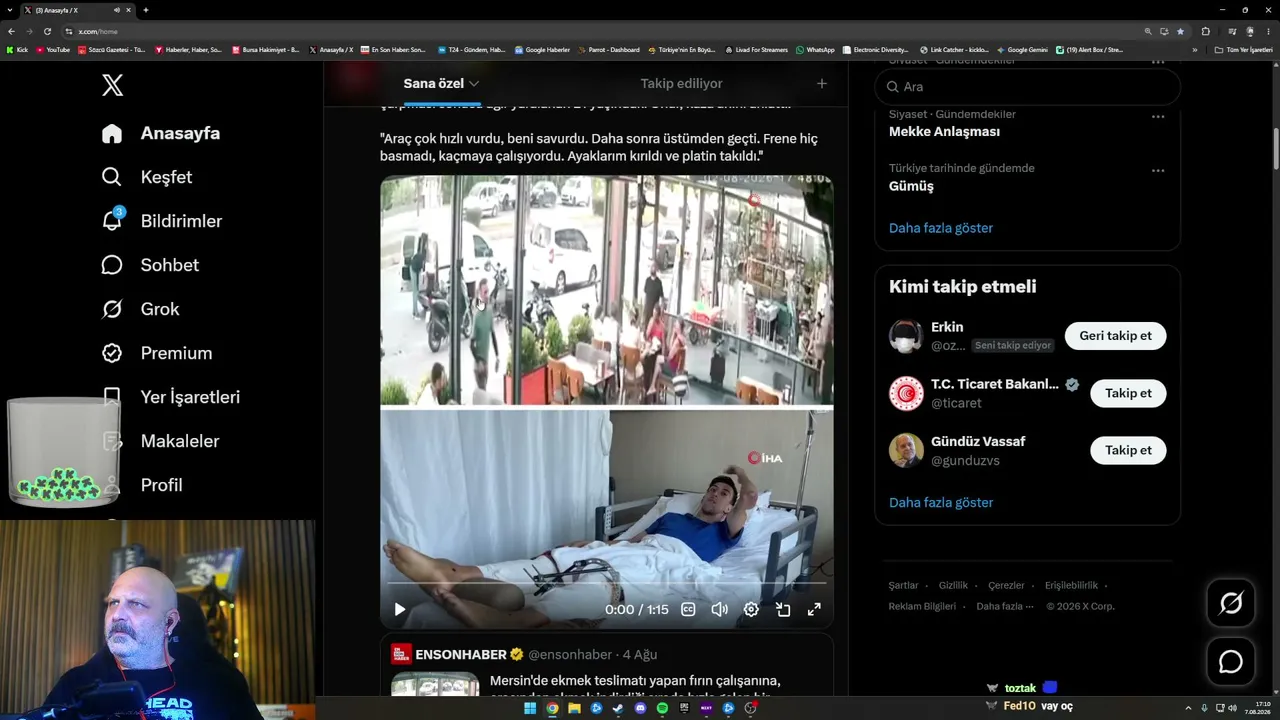
Task: Enter fullscreen on the video
Action: [814, 609]
